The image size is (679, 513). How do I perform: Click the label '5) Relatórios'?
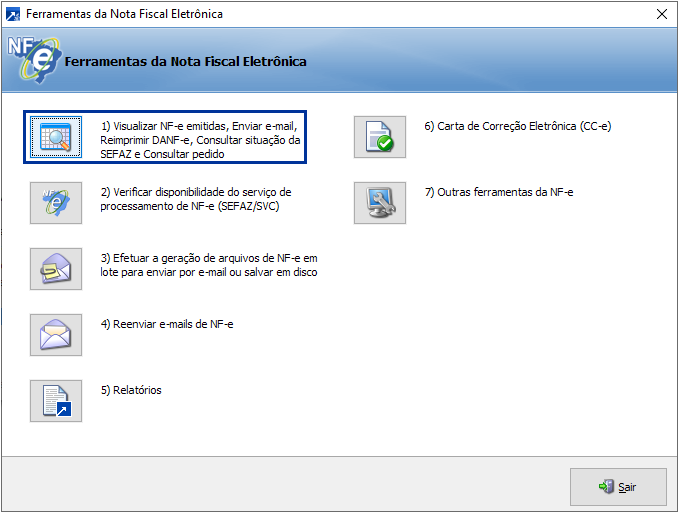pyautogui.click(x=131, y=390)
